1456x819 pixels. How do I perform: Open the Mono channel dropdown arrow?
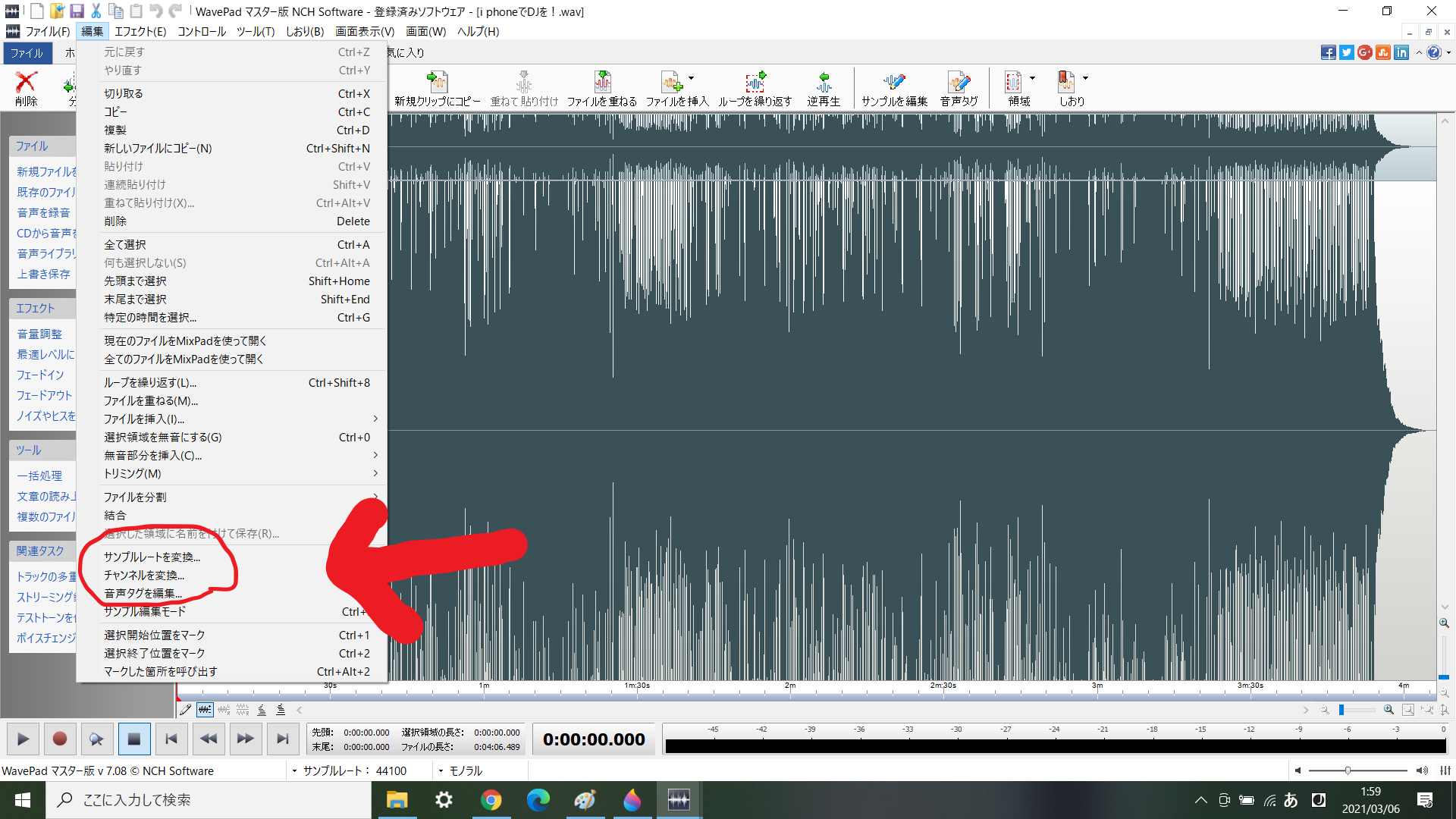(x=441, y=770)
